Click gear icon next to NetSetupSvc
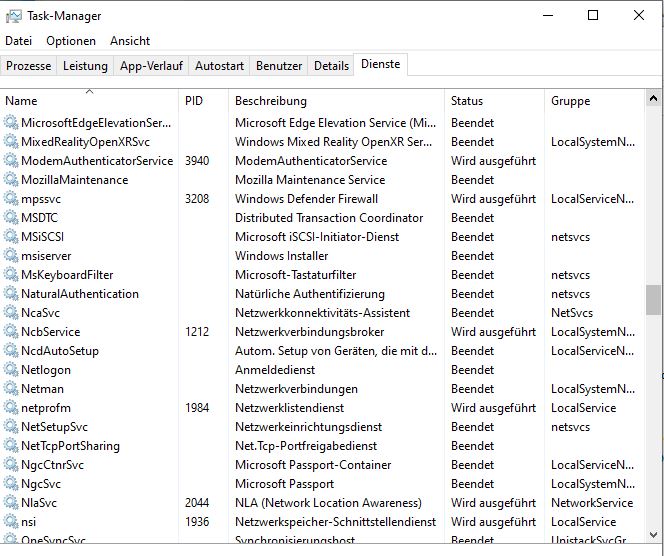664x556 pixels. click(11, 427)
